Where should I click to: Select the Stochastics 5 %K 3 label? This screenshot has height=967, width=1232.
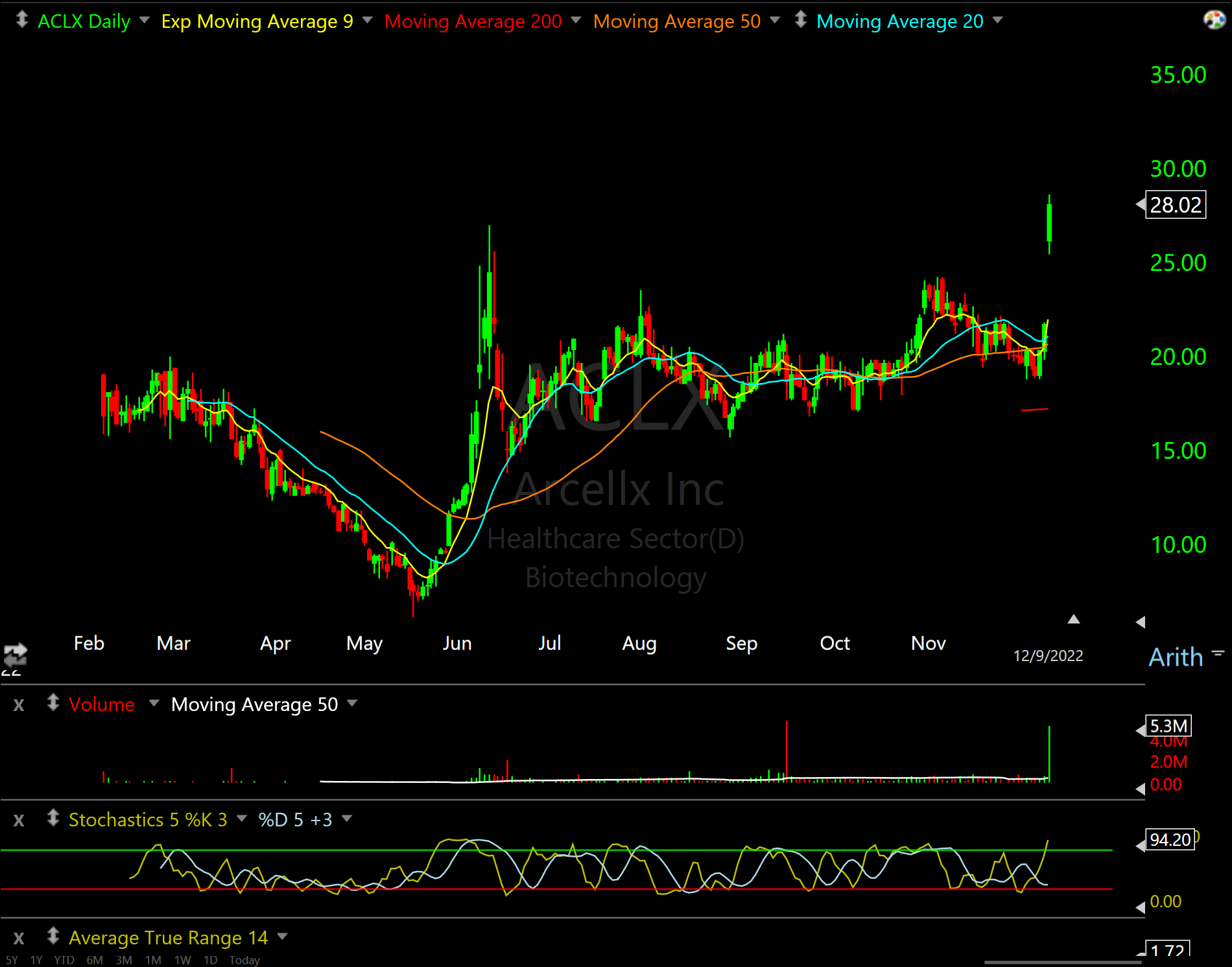point(148,820)
